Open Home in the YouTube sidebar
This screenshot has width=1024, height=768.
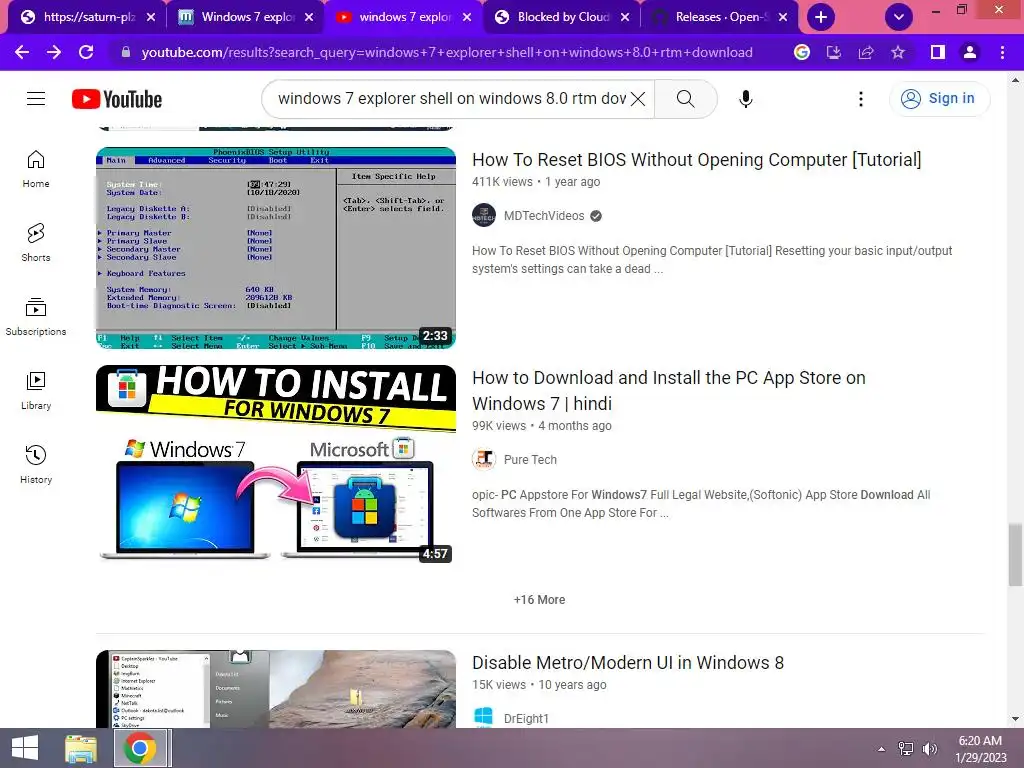point(36,169)
